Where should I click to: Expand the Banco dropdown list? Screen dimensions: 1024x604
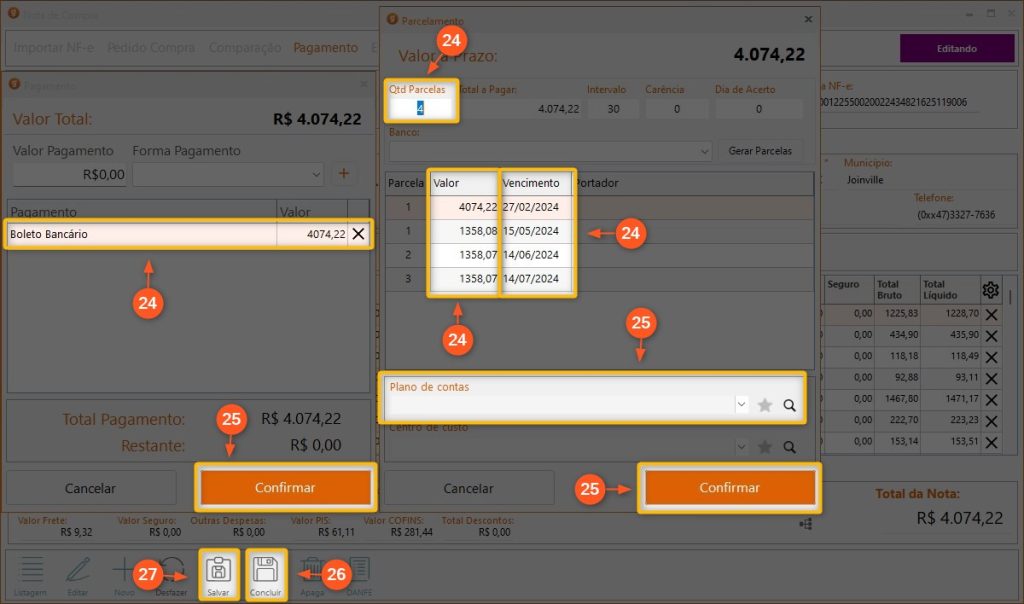click(x=704, y=151)
